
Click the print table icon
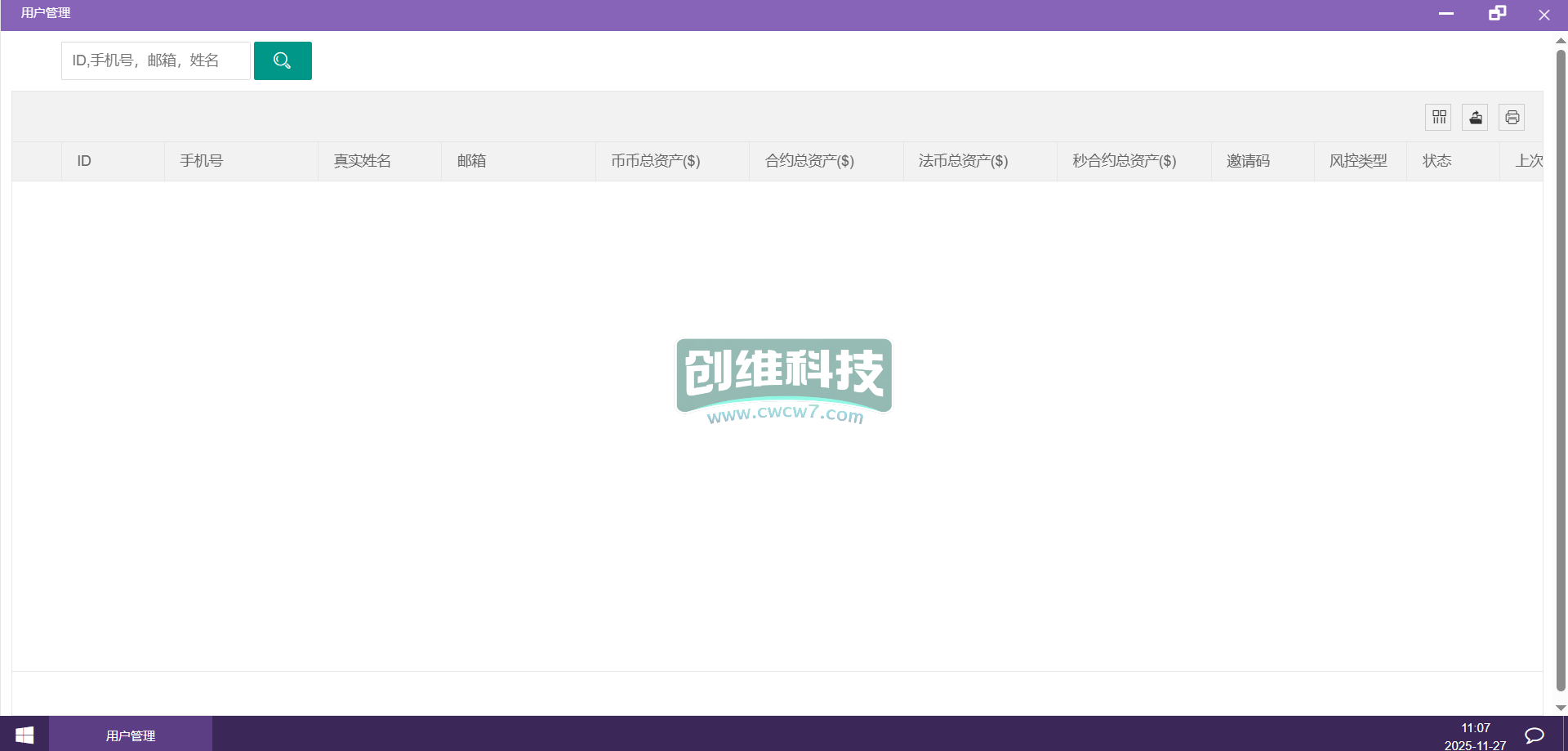point(1512,118)
